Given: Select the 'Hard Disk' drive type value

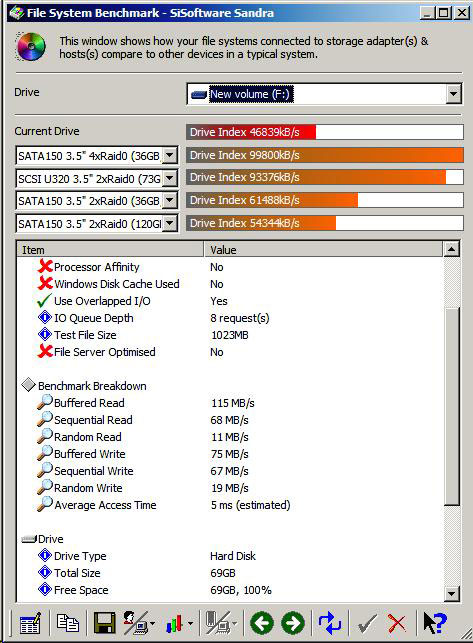Looking at the screenshot, I should (233, 556).
